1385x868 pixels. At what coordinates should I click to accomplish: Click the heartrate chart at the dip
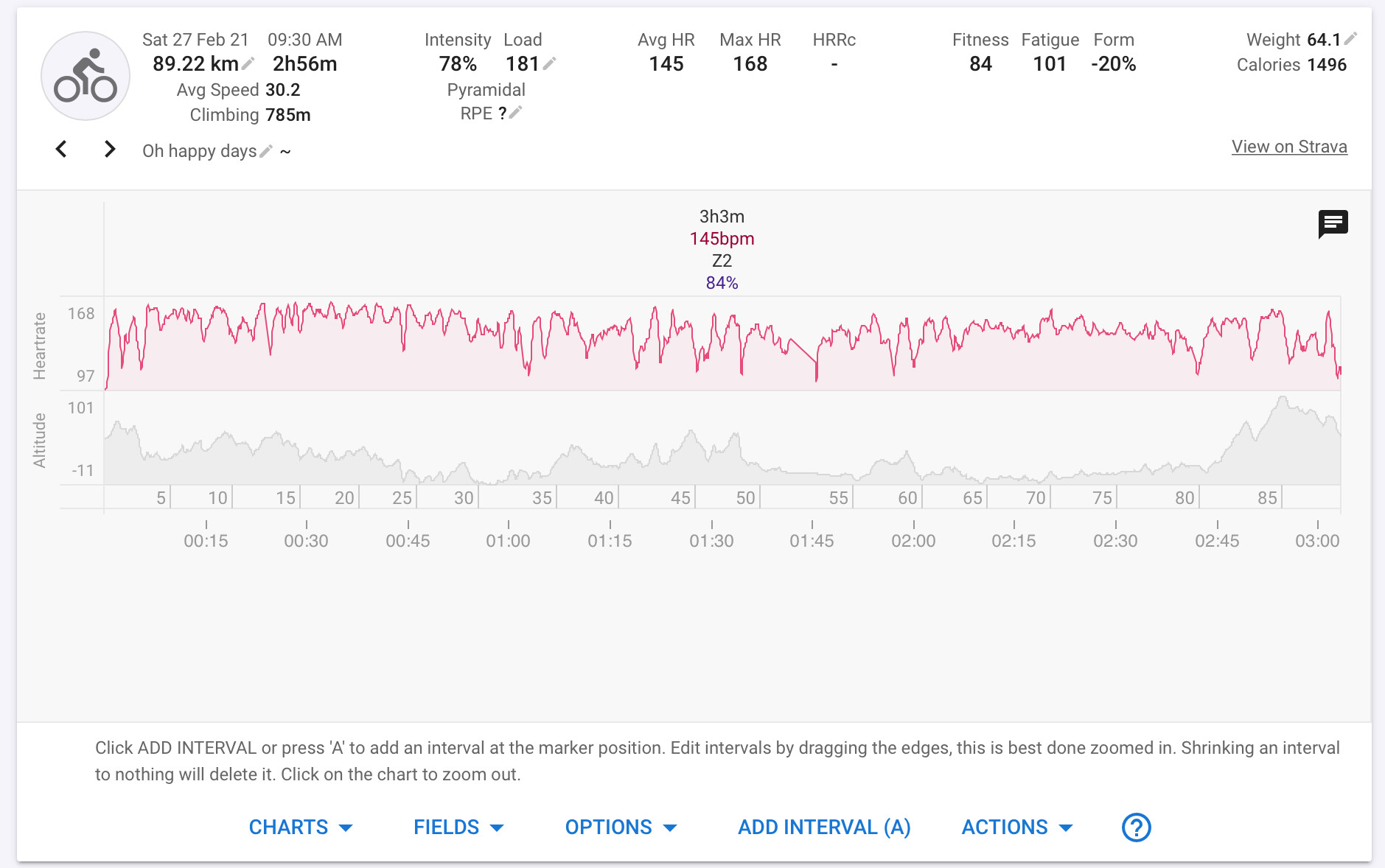pos(816,376)
